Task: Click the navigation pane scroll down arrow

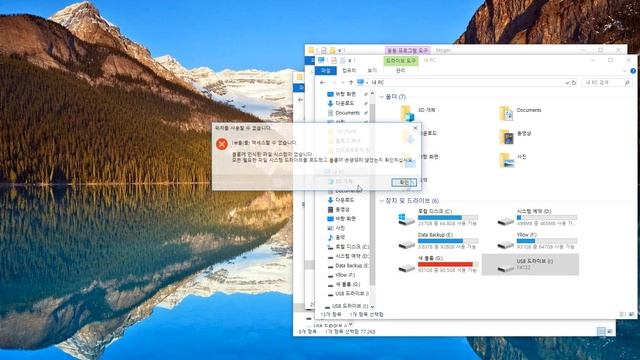Action: (372, 306)
